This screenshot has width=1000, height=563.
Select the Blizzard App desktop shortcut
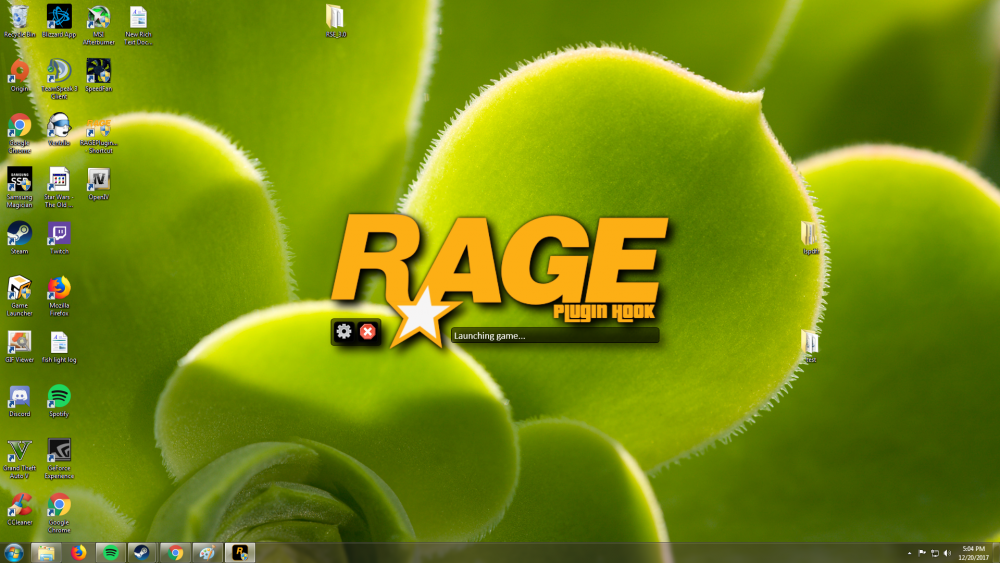(x=59, y=21)
